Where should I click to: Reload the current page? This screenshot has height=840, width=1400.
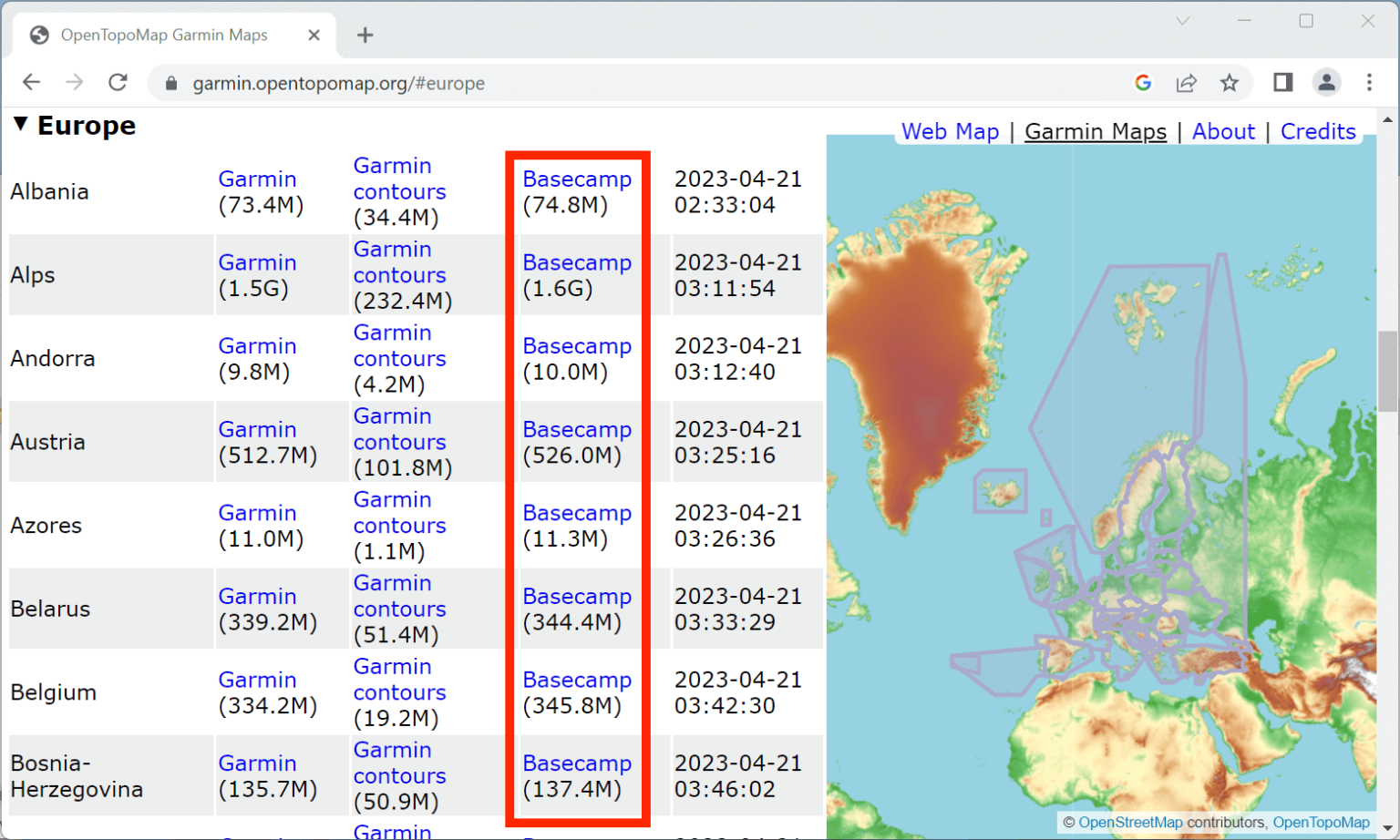(x=118, y=82)
